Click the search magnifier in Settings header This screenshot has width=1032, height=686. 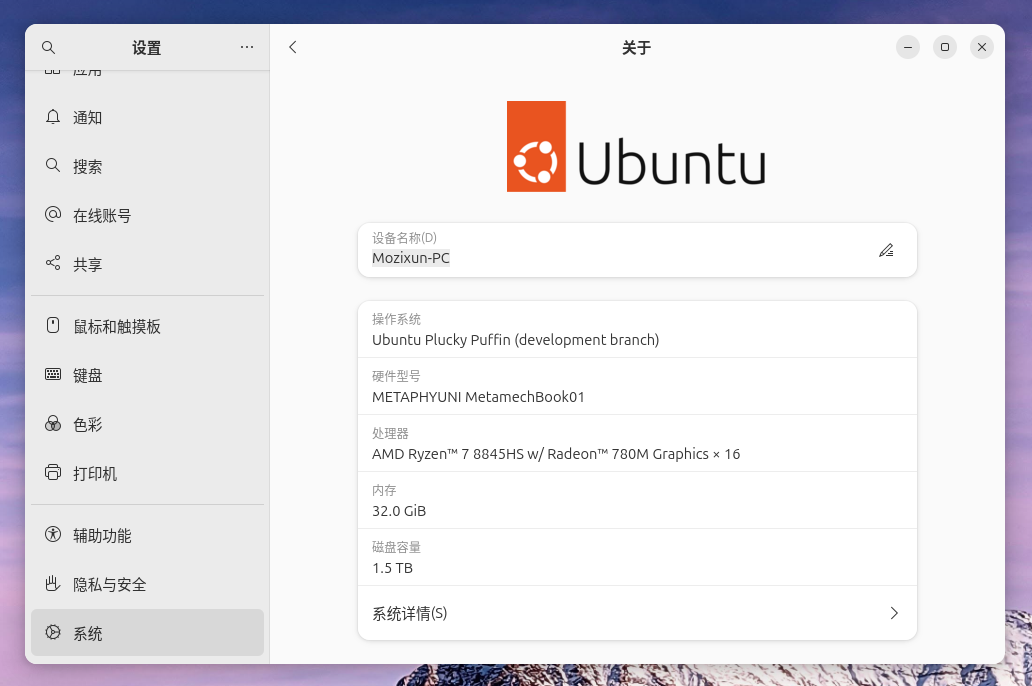(x=48, y=47)
